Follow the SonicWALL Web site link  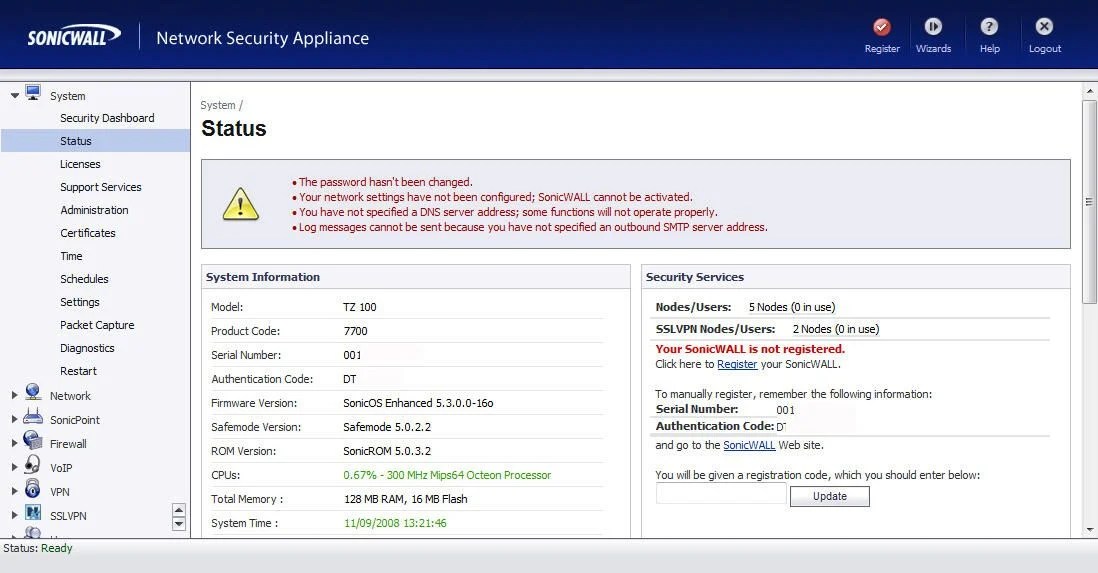point(749,445)
